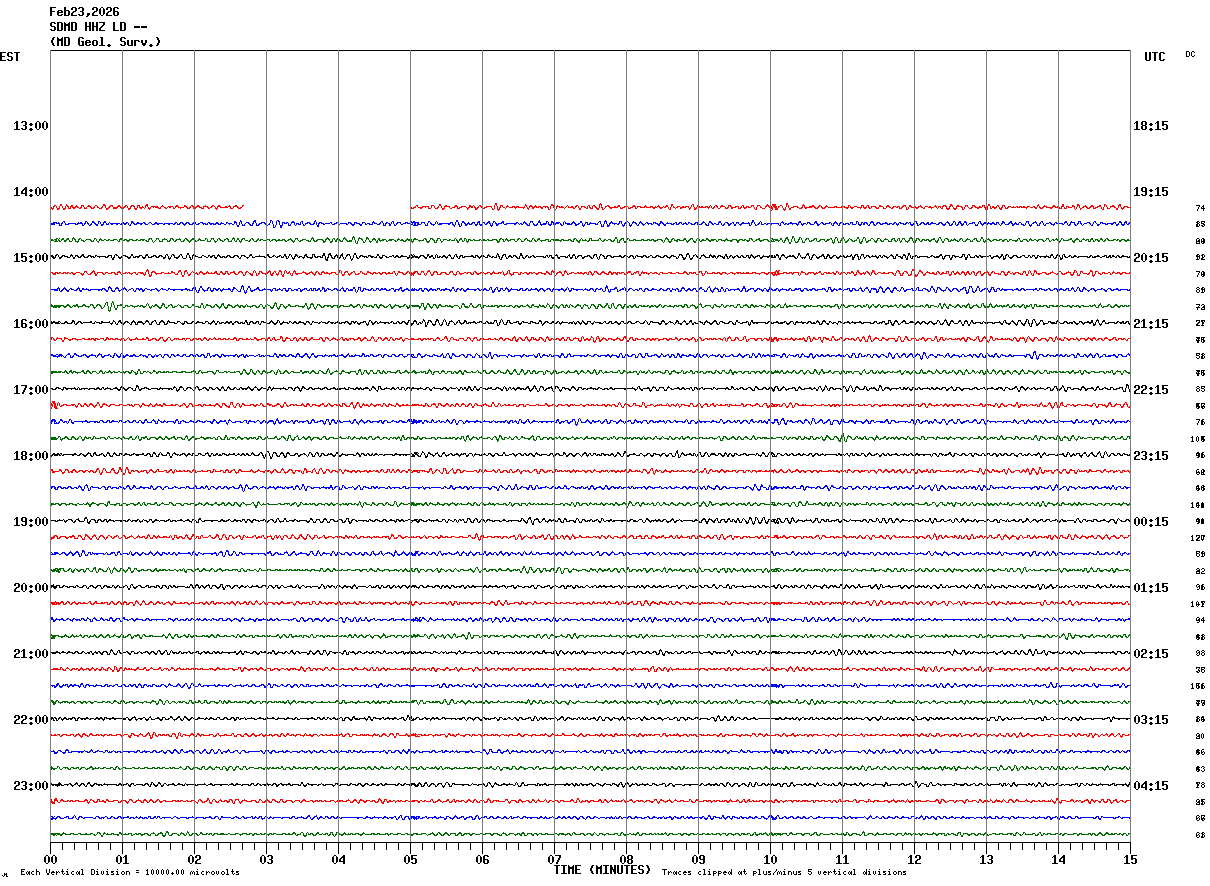Click the (MD Geol. Surv.) label
The width and height of the screenshot is (1210, 886).
point(105,42)
